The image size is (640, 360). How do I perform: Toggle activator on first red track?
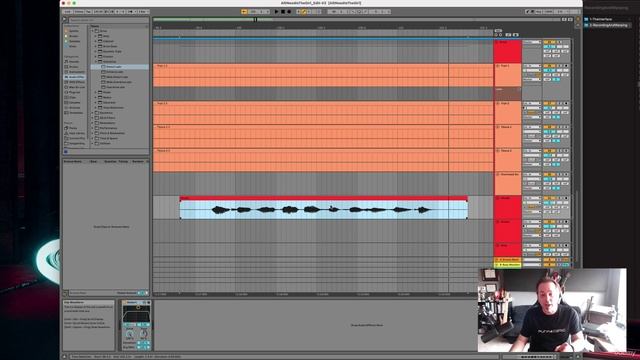(x=549, y=42)
